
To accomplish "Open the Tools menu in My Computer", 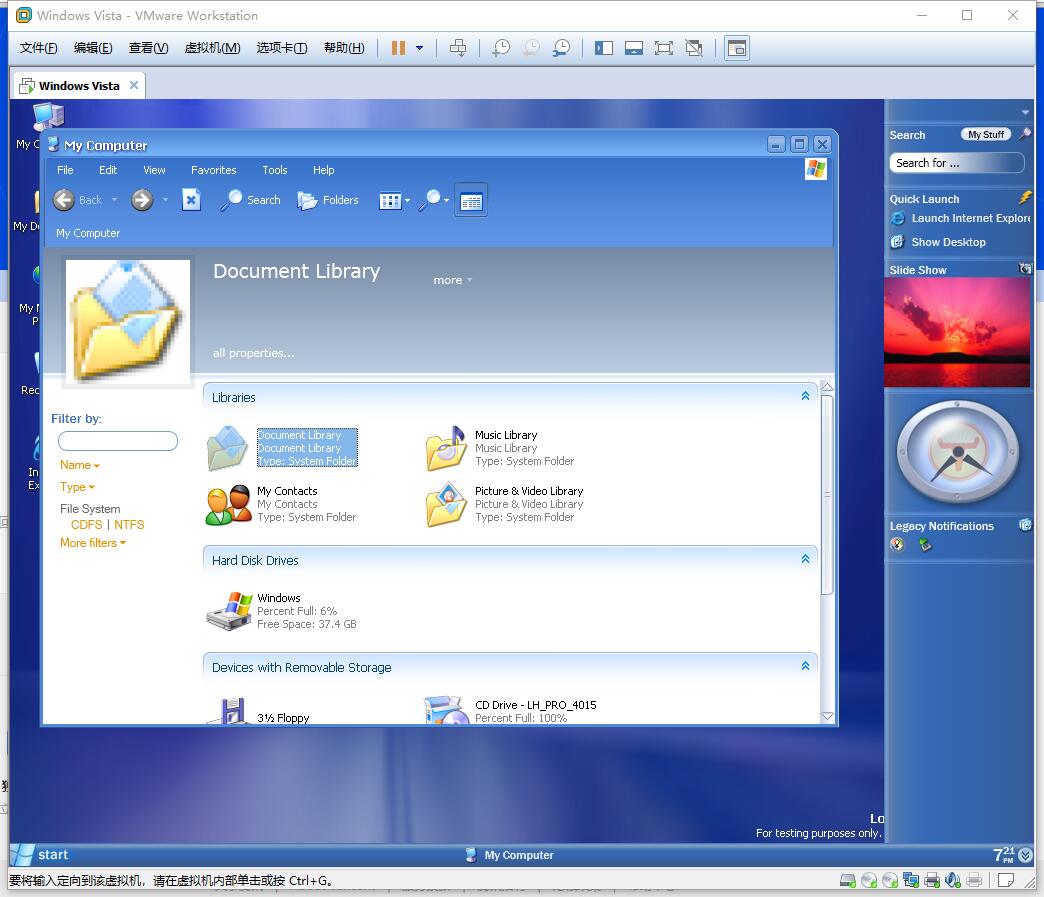I will point(275,170).
